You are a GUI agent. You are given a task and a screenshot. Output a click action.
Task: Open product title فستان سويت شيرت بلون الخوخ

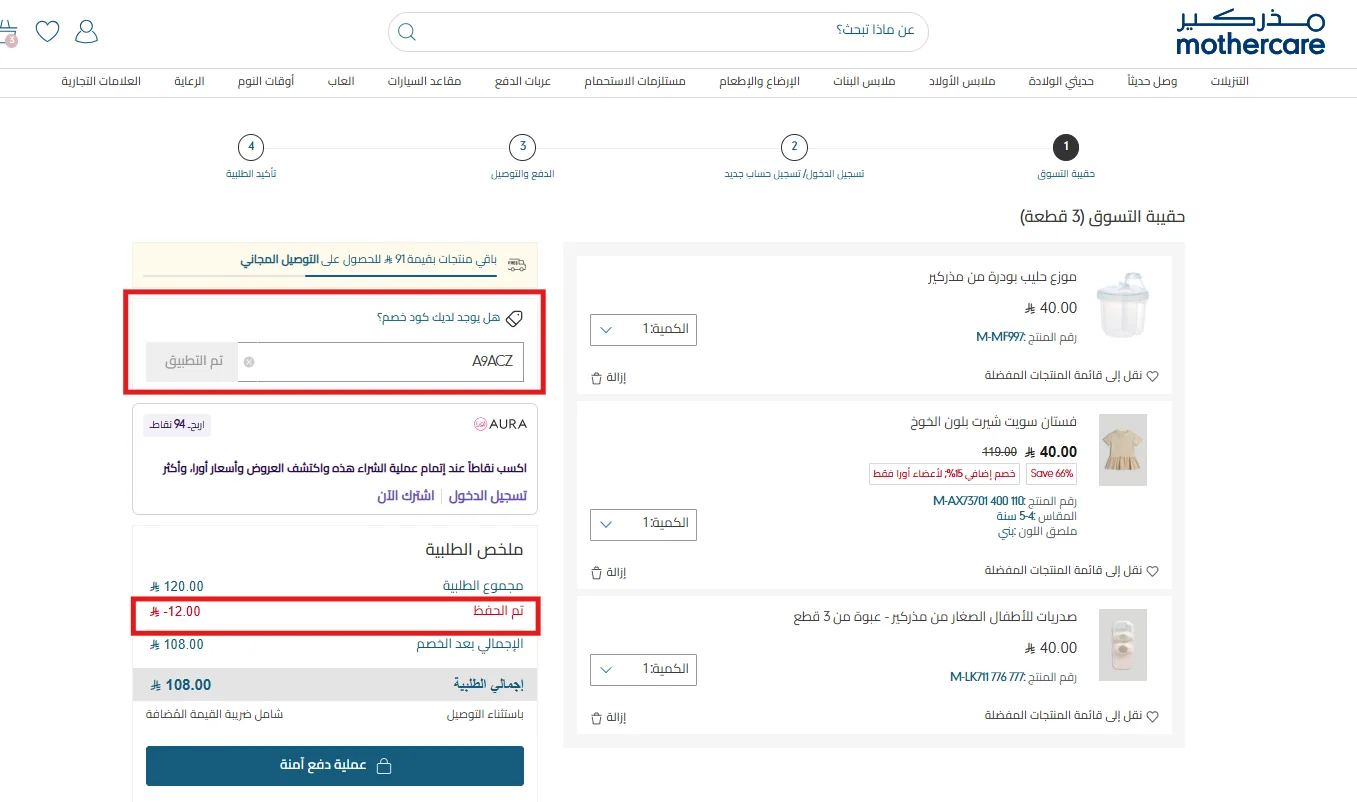[x=991, y=422]
